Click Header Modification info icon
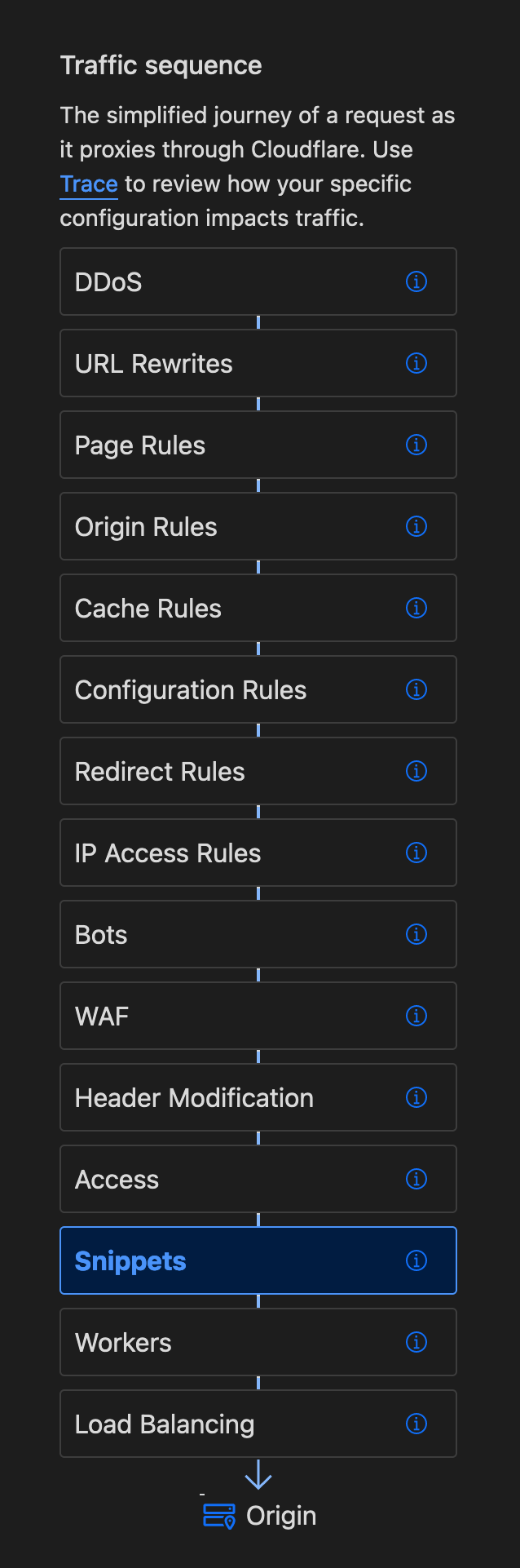The height and width of the screenshot is (1568, 520). [x=416, y=1097]
